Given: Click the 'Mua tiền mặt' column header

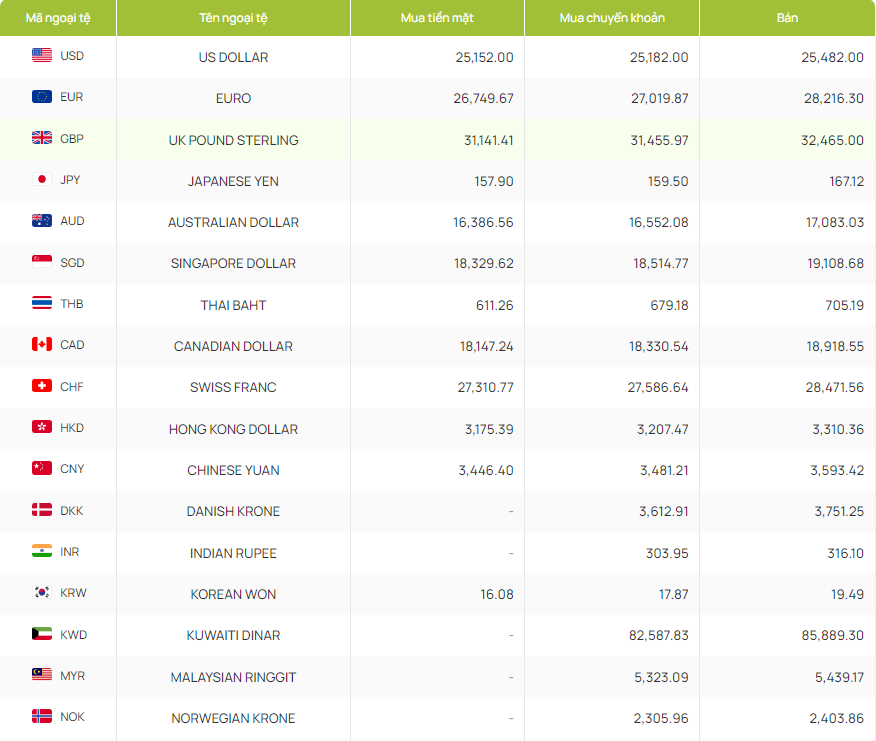Looking at the screenshot, I should [437, 18].
